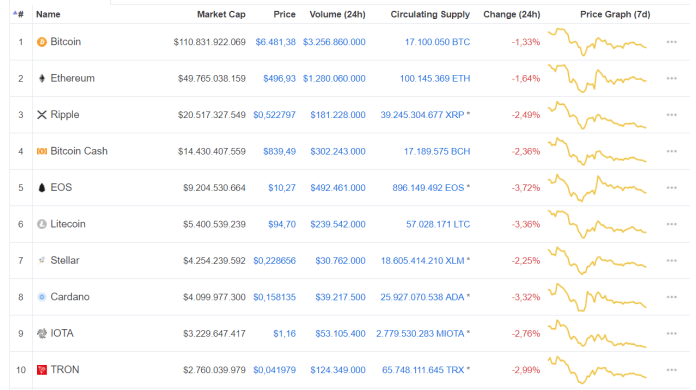Click the Bitcoin Cash orange logo icon
Viewport: 696px width, 390px height.
[42, 151]
